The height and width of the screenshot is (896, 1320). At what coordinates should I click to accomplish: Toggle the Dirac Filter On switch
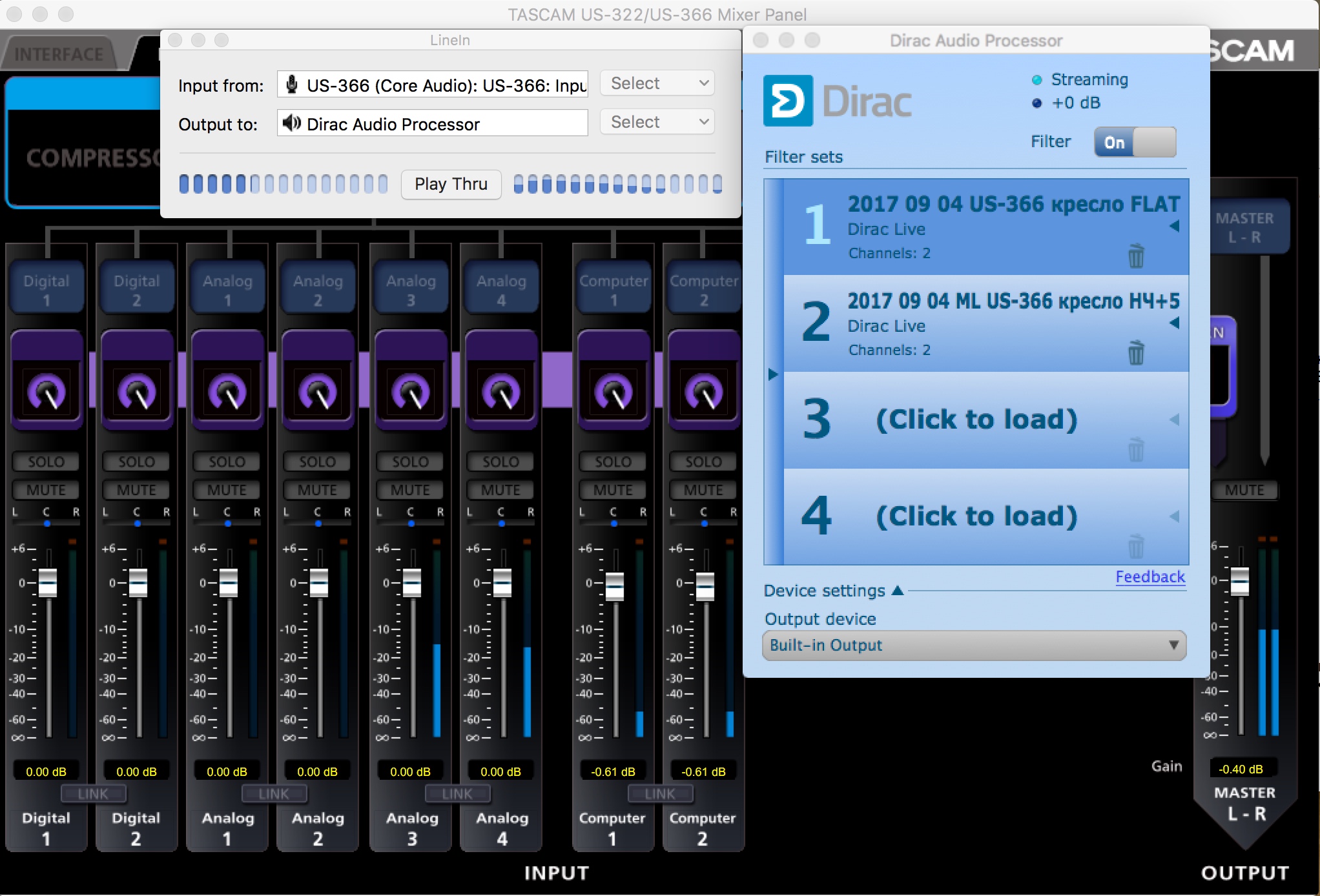tap(1135, 142)
